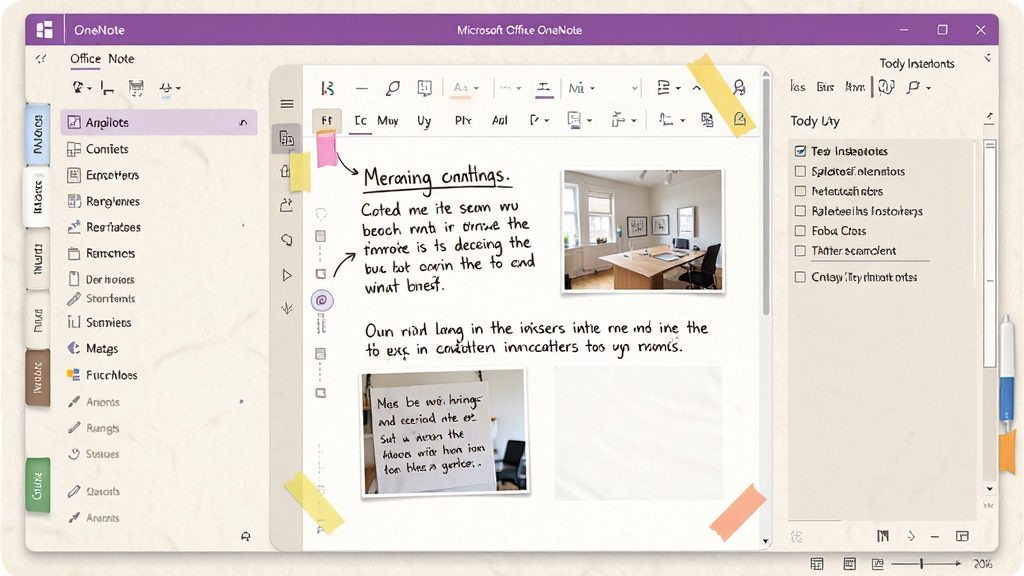1024x576 pixels.
Task: Open the list formatting dropdown
Action: point(668,88)
